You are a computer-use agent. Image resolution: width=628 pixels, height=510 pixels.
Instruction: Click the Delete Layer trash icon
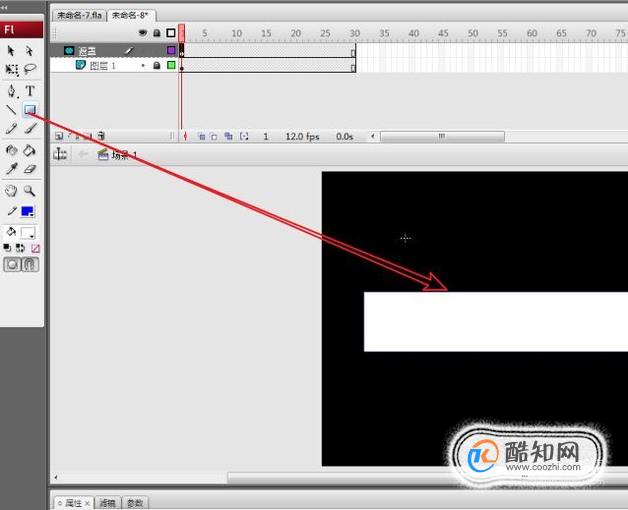pyautogui.click(x=101, y=136)
